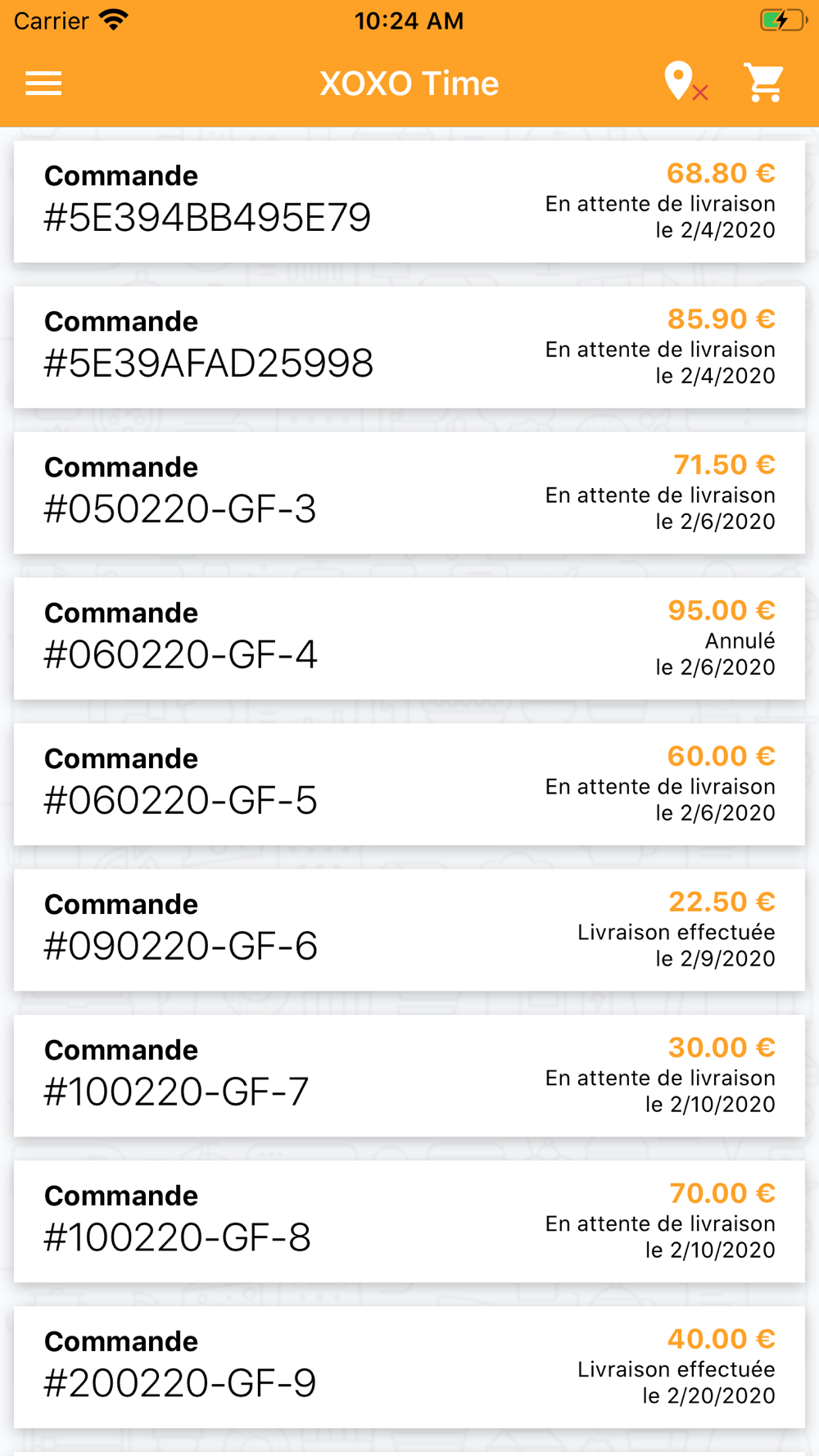Tap the Annulé status label
The height and width of the screenshot is (1456, 819).
click(740, 640)
